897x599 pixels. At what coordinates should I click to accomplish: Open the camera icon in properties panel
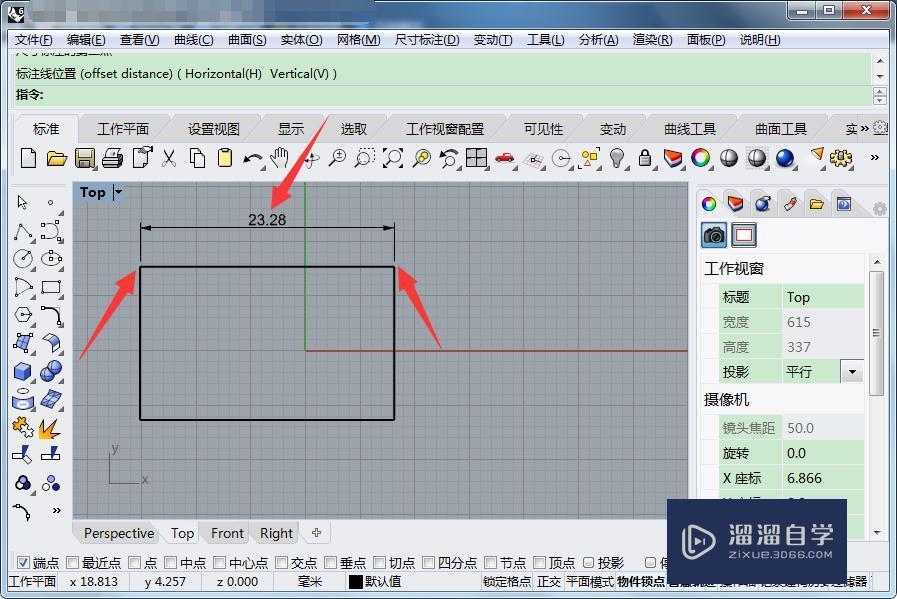click(712, 235)
